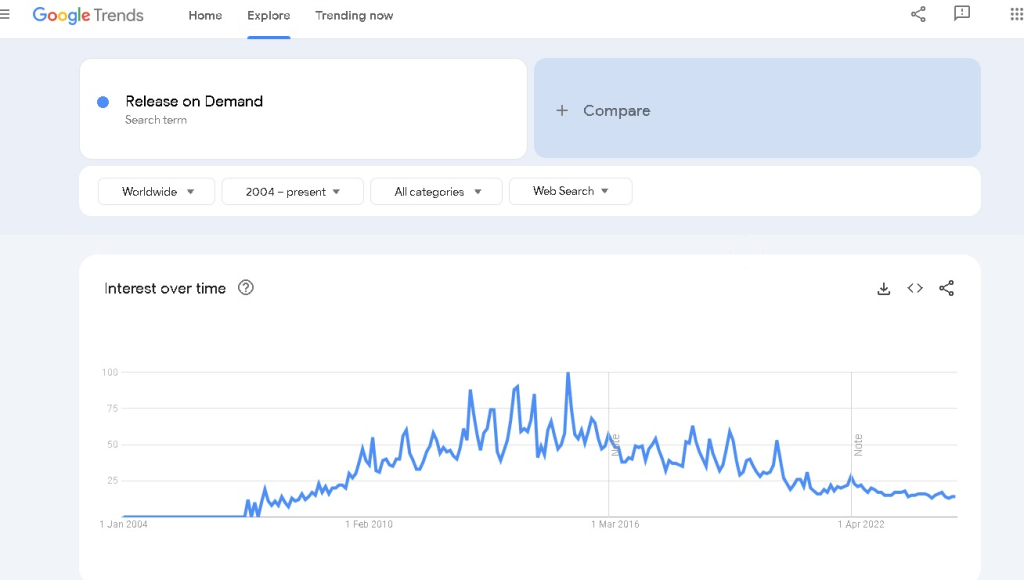
Task: Download the Interest over time chart CSV
Action: coord(884,289)
